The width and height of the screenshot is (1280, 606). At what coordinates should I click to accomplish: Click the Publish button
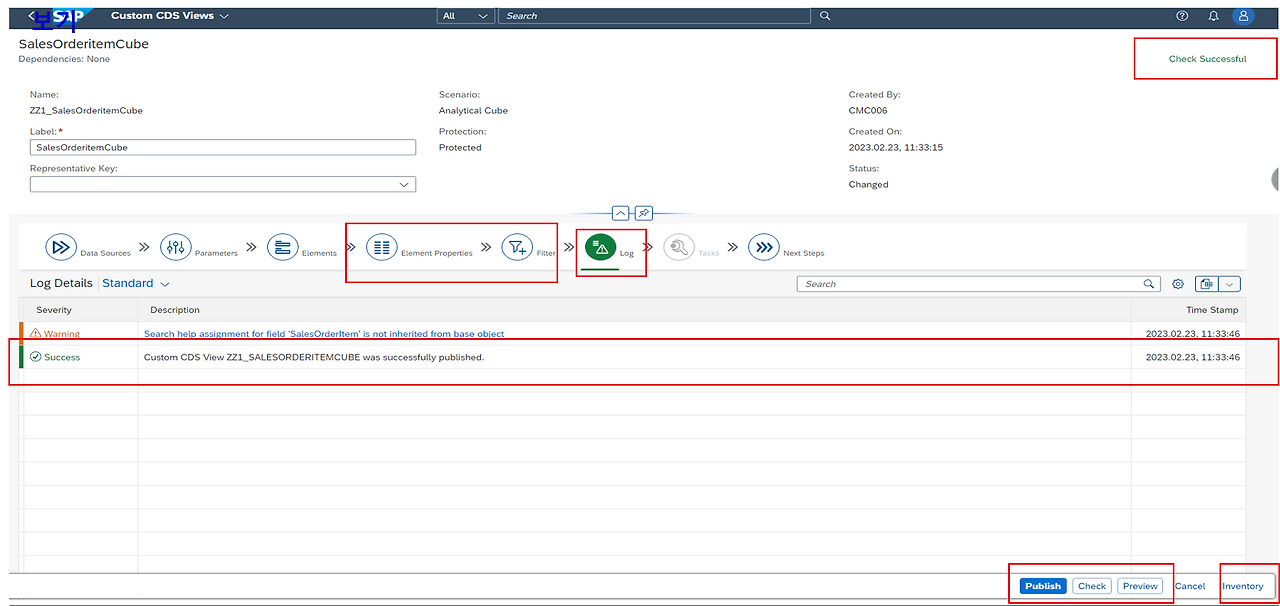(1043, 586)
